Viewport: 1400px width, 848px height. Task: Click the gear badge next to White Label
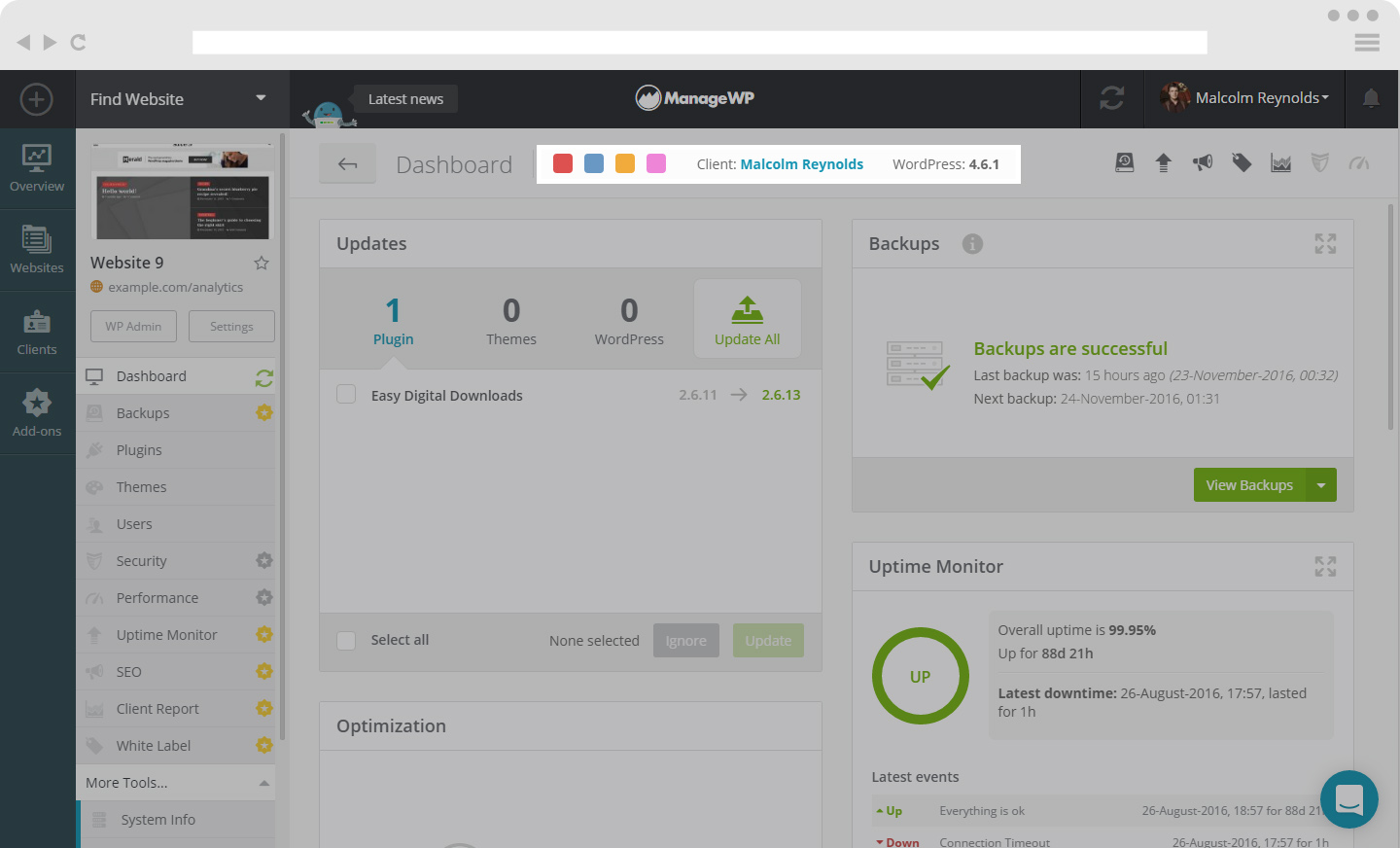coord(263,745)
